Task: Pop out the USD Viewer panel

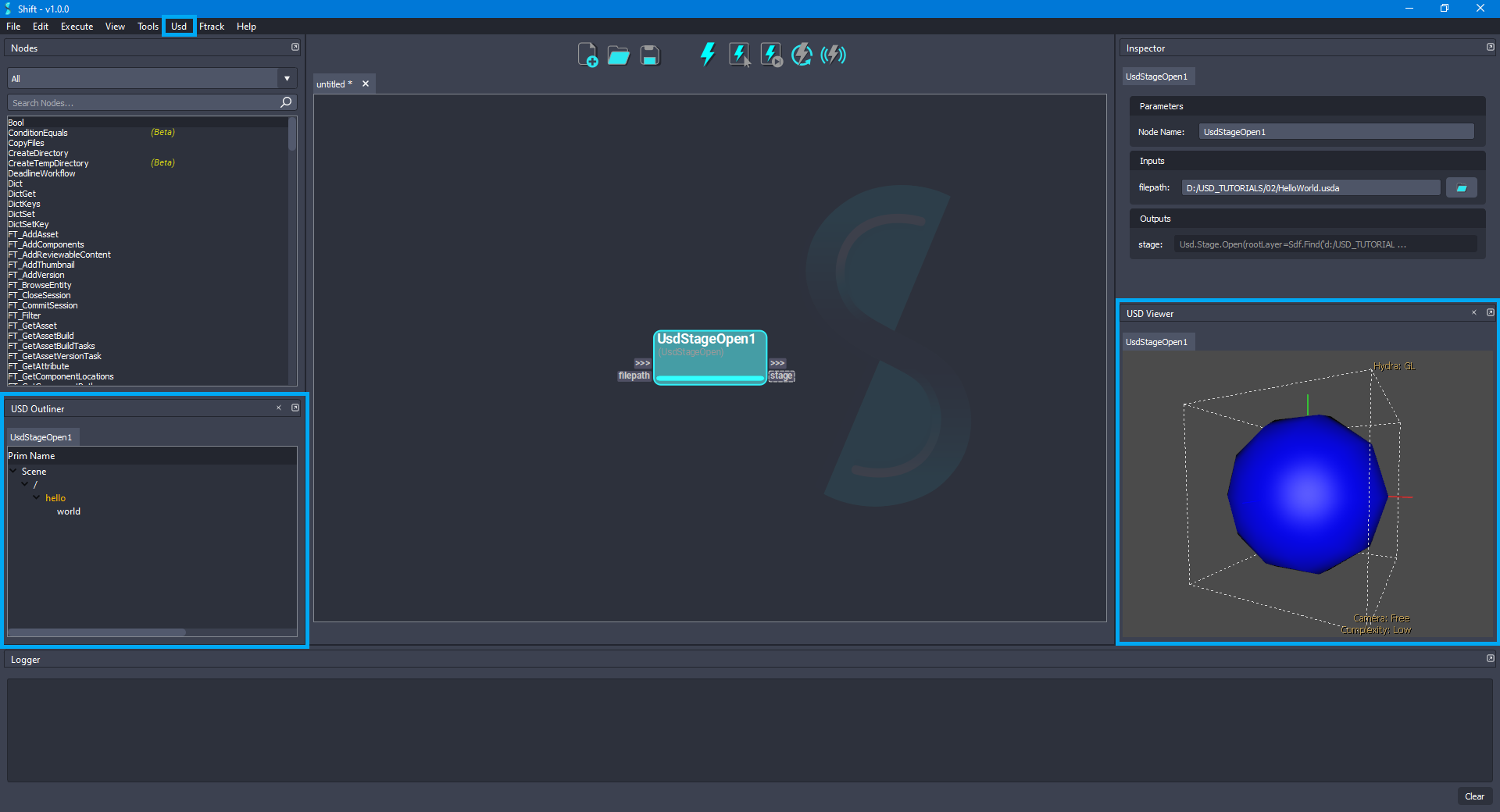Action: click(x=1491, y=312)
